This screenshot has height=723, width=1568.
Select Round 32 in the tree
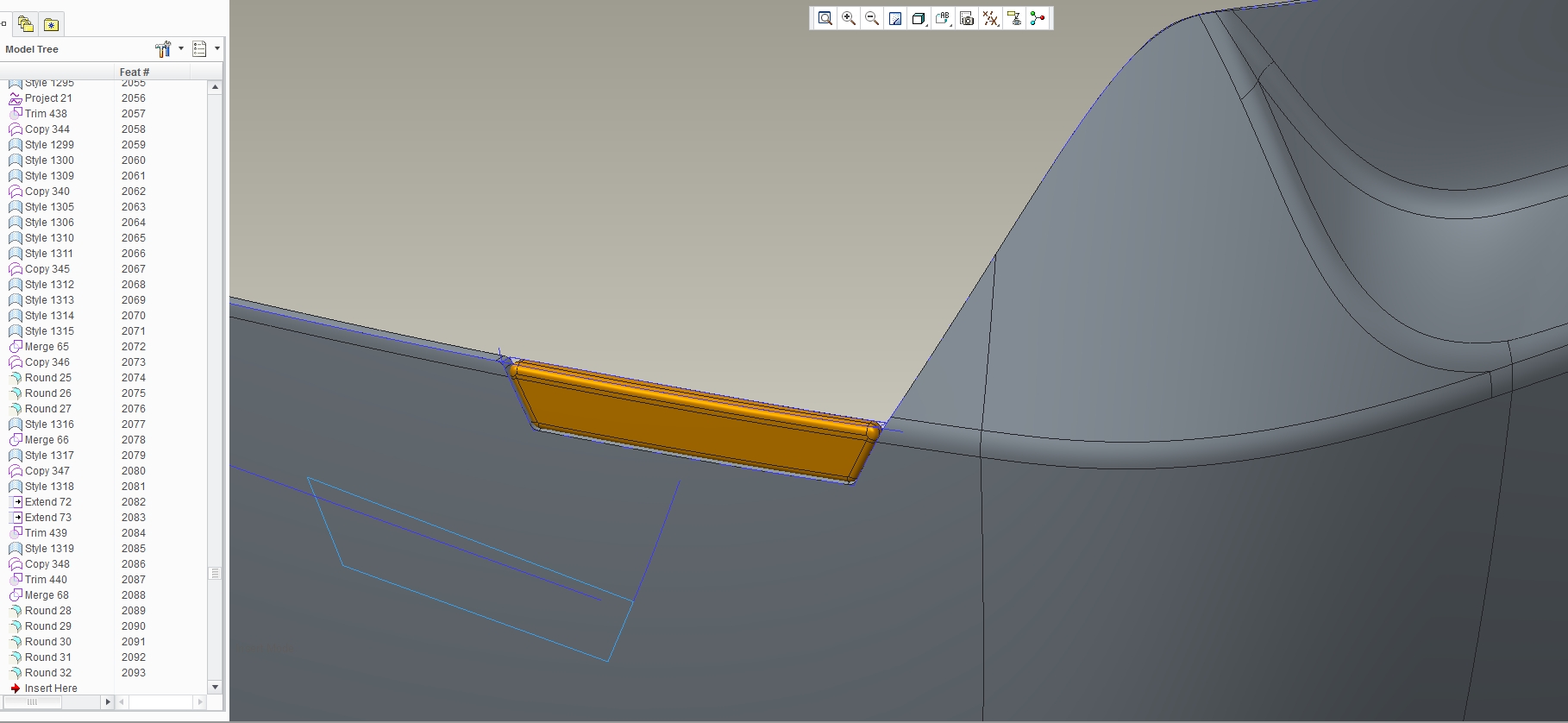[48, 673]
